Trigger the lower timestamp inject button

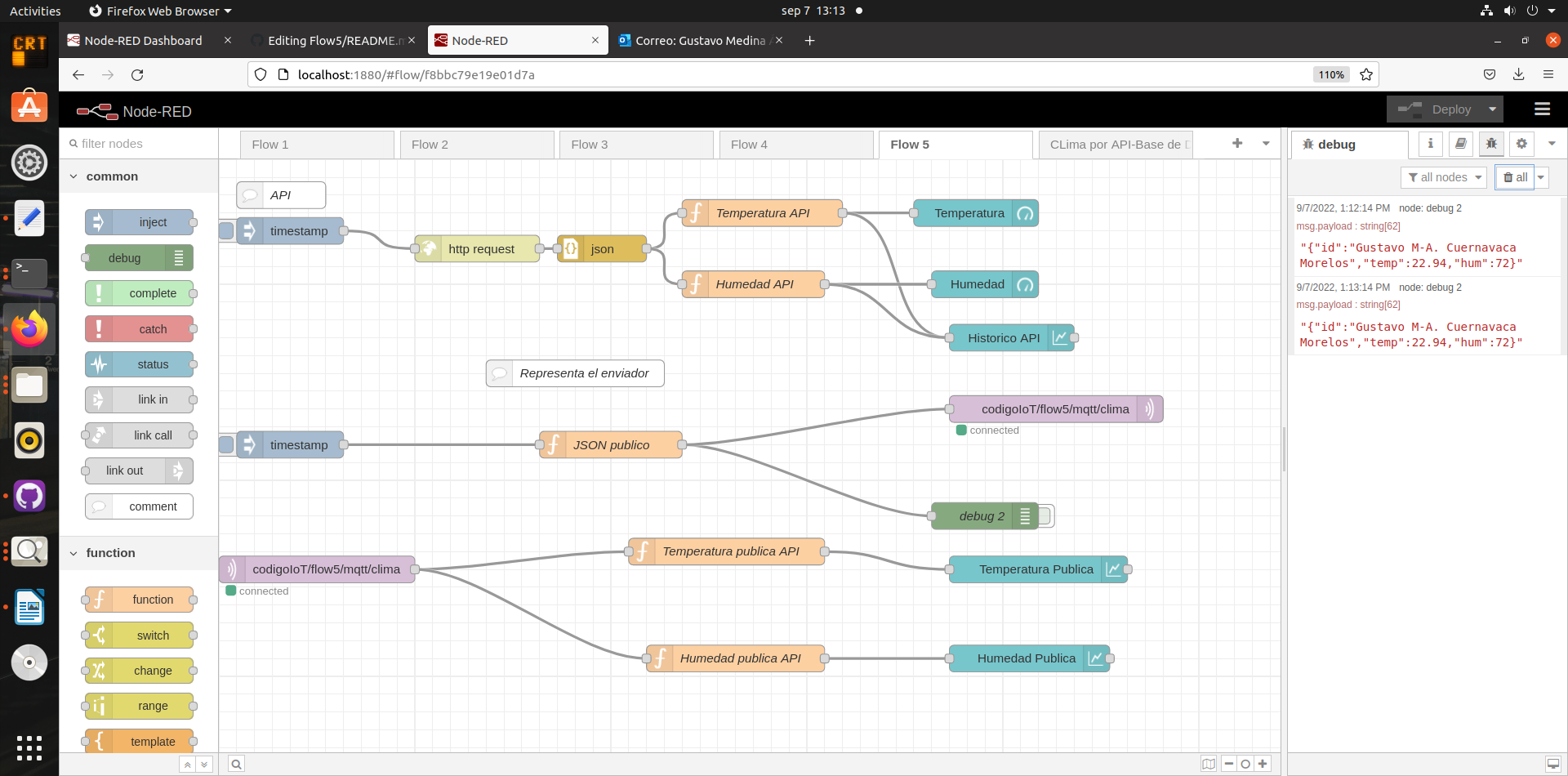[x=226, y=445]
